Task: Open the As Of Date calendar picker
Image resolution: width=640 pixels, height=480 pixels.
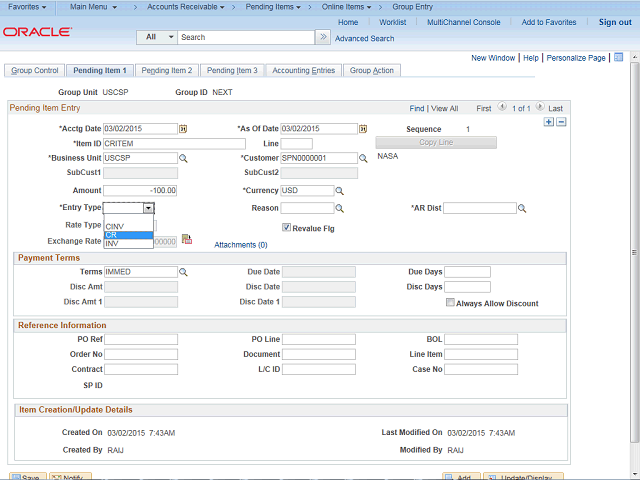Action: [362, 128]
